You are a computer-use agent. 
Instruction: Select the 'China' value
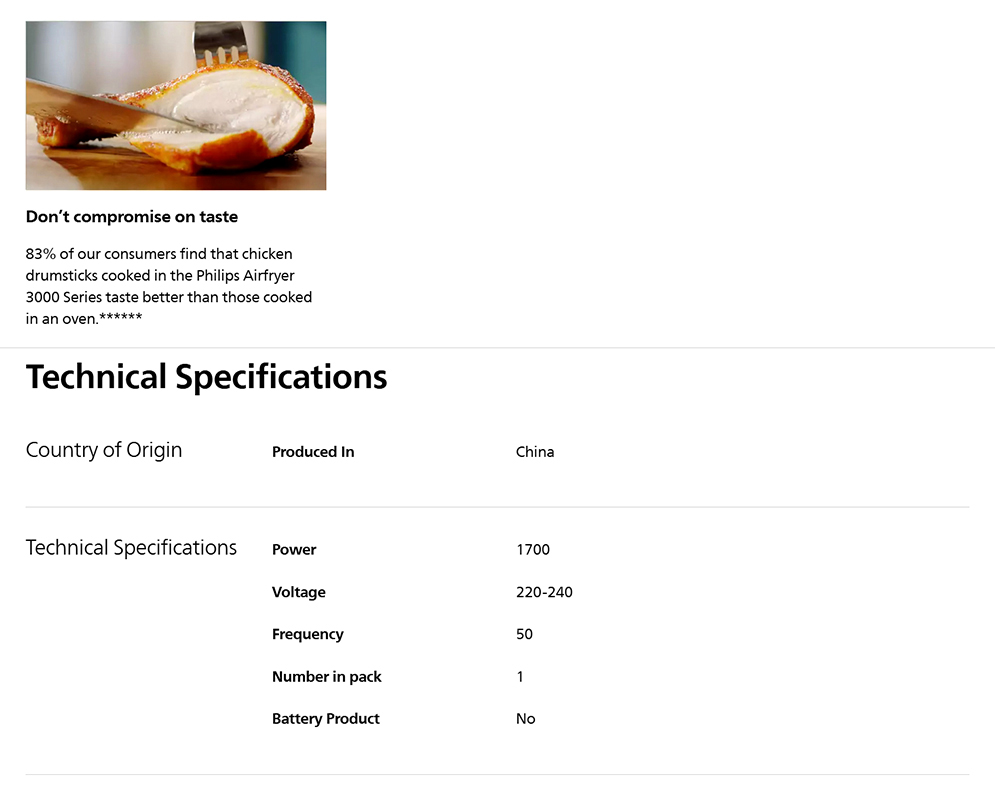coord(535,452)
